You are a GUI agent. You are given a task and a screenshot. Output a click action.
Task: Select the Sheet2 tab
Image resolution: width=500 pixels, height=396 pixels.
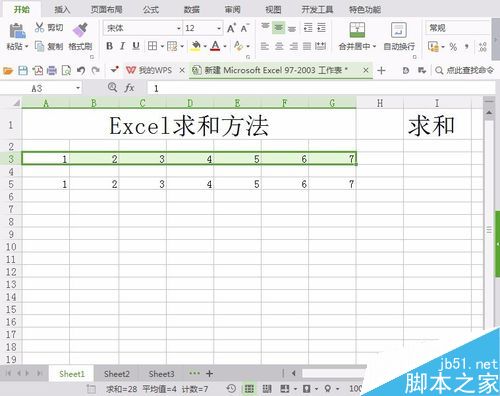point(117,374)
